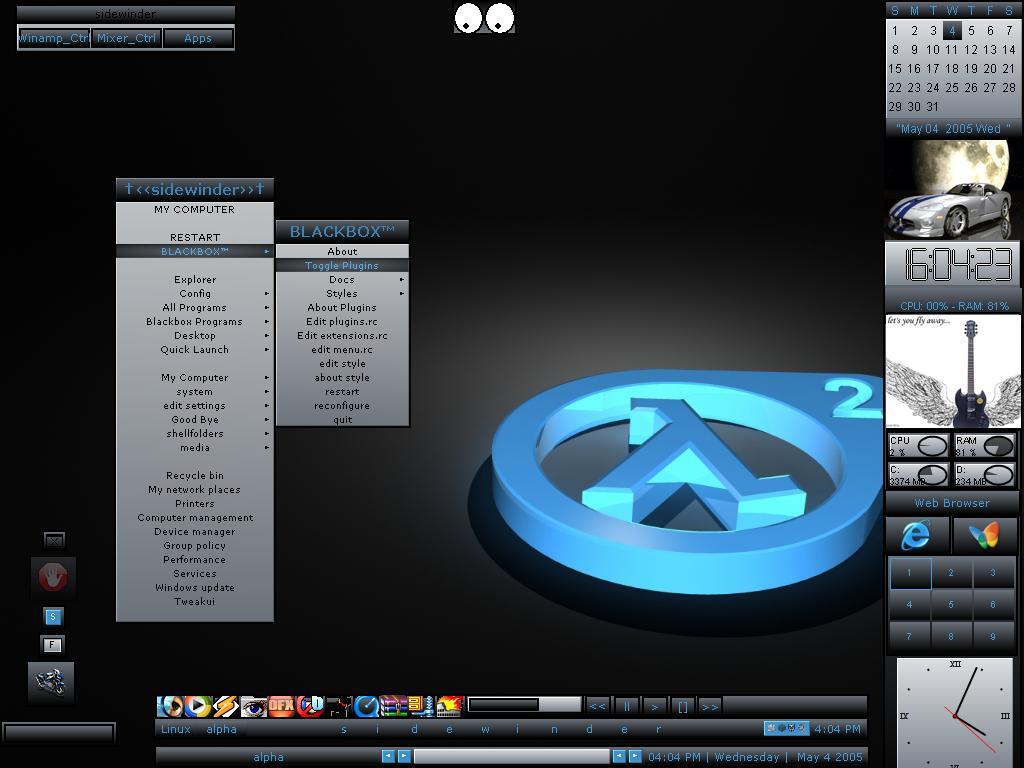This screenshot has width=1024, height=768.
Task: Switch to workspace 5 in pager
Action: [x=951, y=605]
